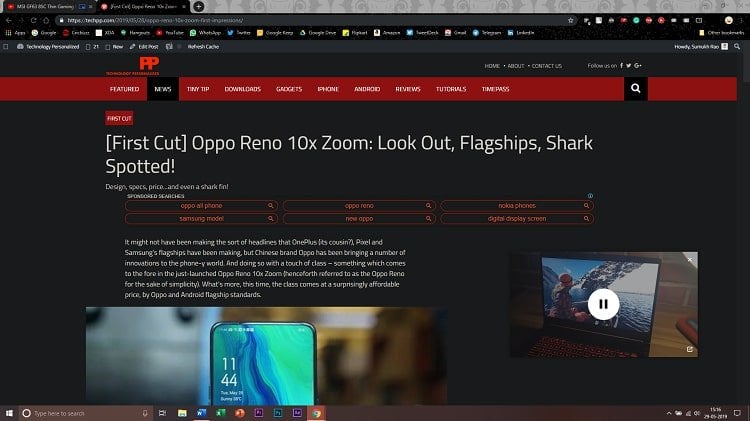Open the TweetDeck bookmark
Viewport: 750px width, 421px height.
[x=422, y=33]
